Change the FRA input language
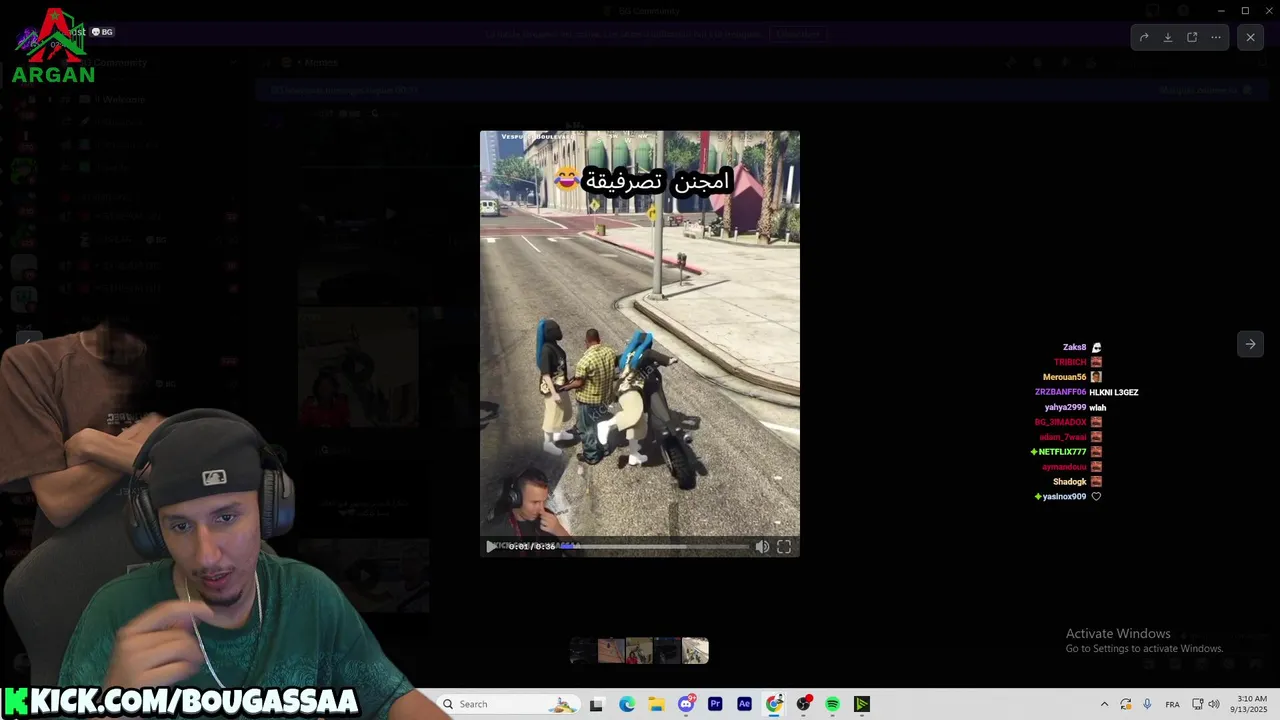Viewport: 1280px width, 720px height. [1172, 704]
